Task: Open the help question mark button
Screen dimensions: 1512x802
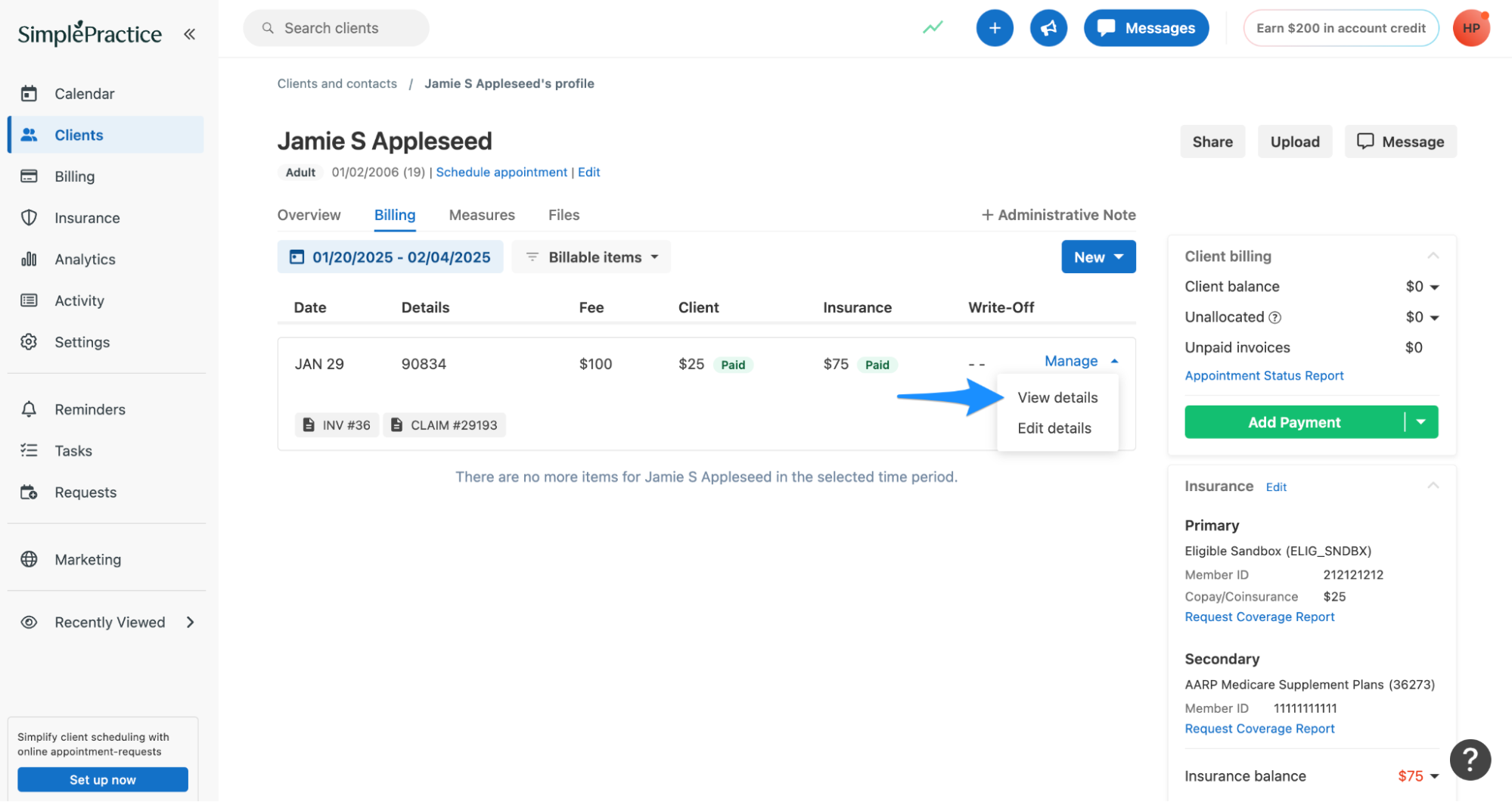Action: (1470, 760)
